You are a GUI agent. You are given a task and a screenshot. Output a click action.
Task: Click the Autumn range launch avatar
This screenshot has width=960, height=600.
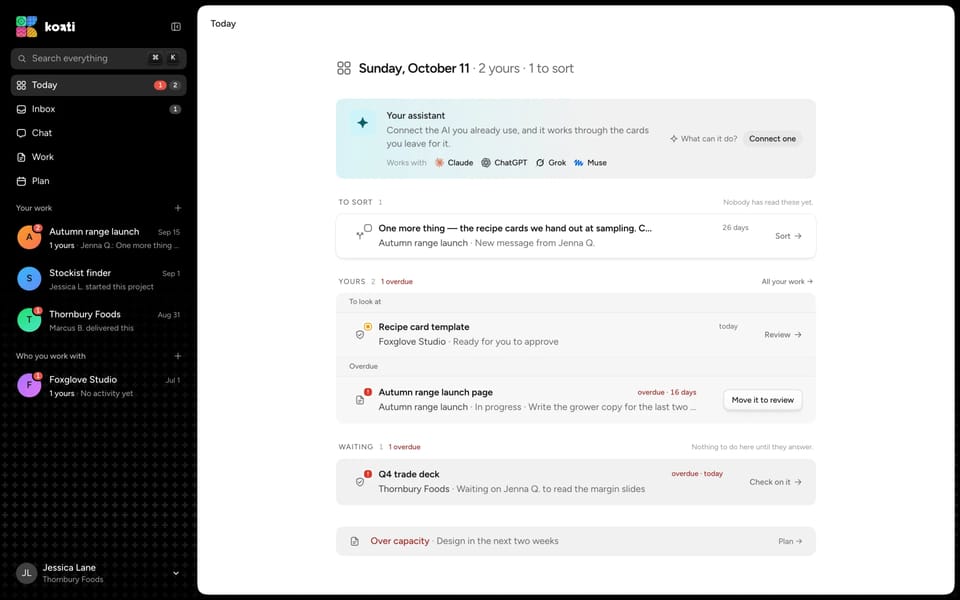(x=29, y=237)
